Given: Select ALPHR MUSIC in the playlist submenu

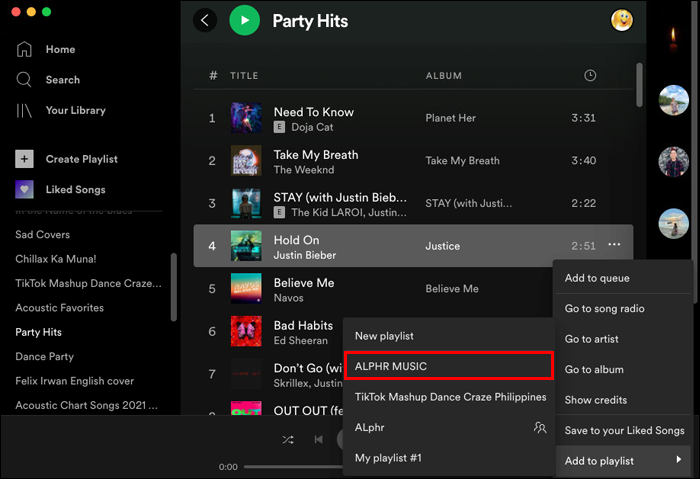Looking at the screenshot, I should click(x=448, y=366).
